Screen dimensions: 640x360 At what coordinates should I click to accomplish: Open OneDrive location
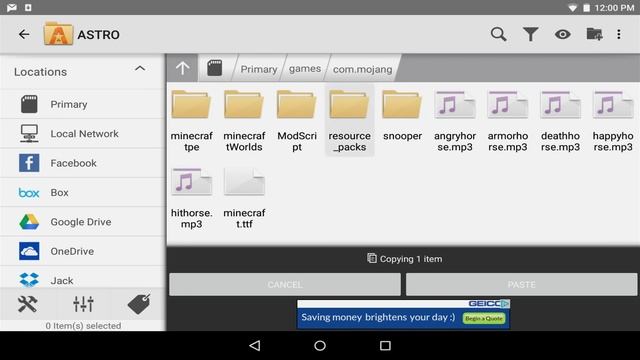coord(83,251)
